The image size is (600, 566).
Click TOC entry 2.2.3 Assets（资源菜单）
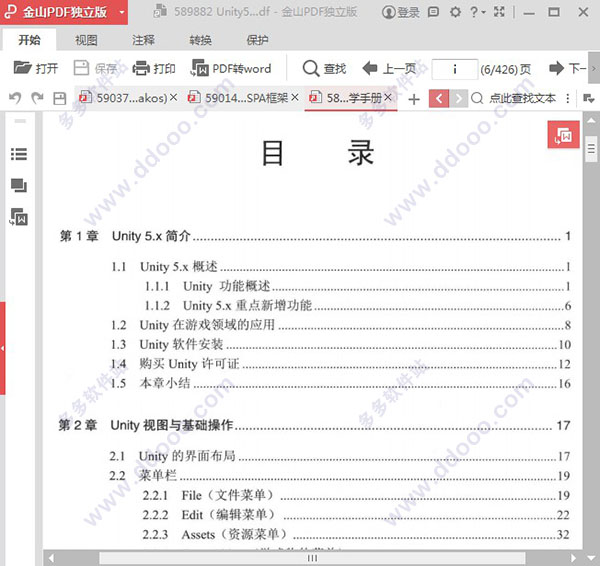356,534
